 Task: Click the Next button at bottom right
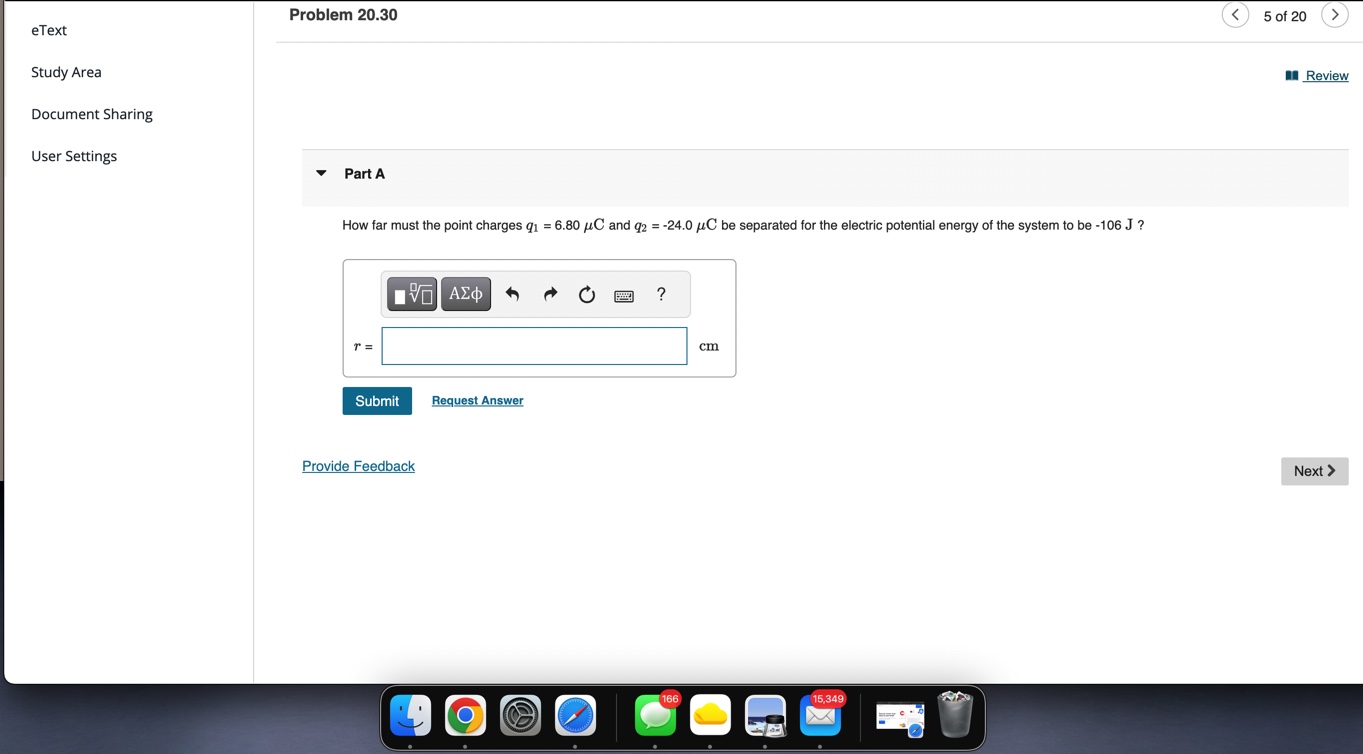tap(1314, 470)
